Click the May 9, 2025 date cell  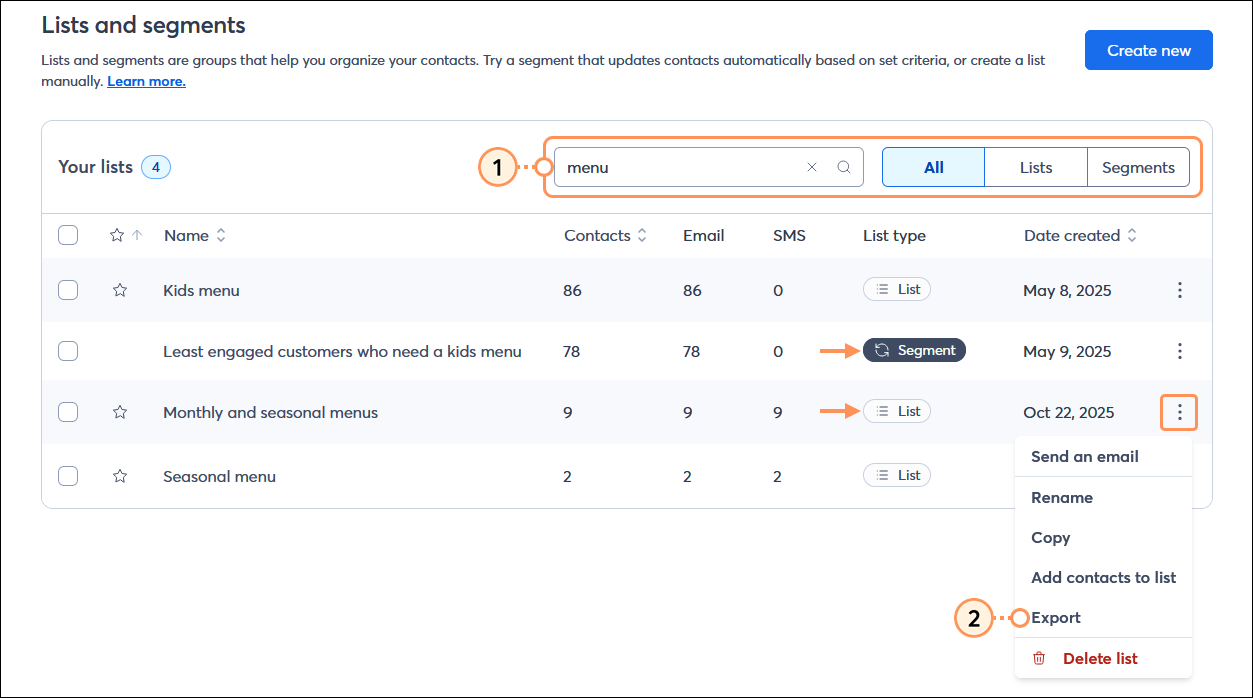(1067, 351)
